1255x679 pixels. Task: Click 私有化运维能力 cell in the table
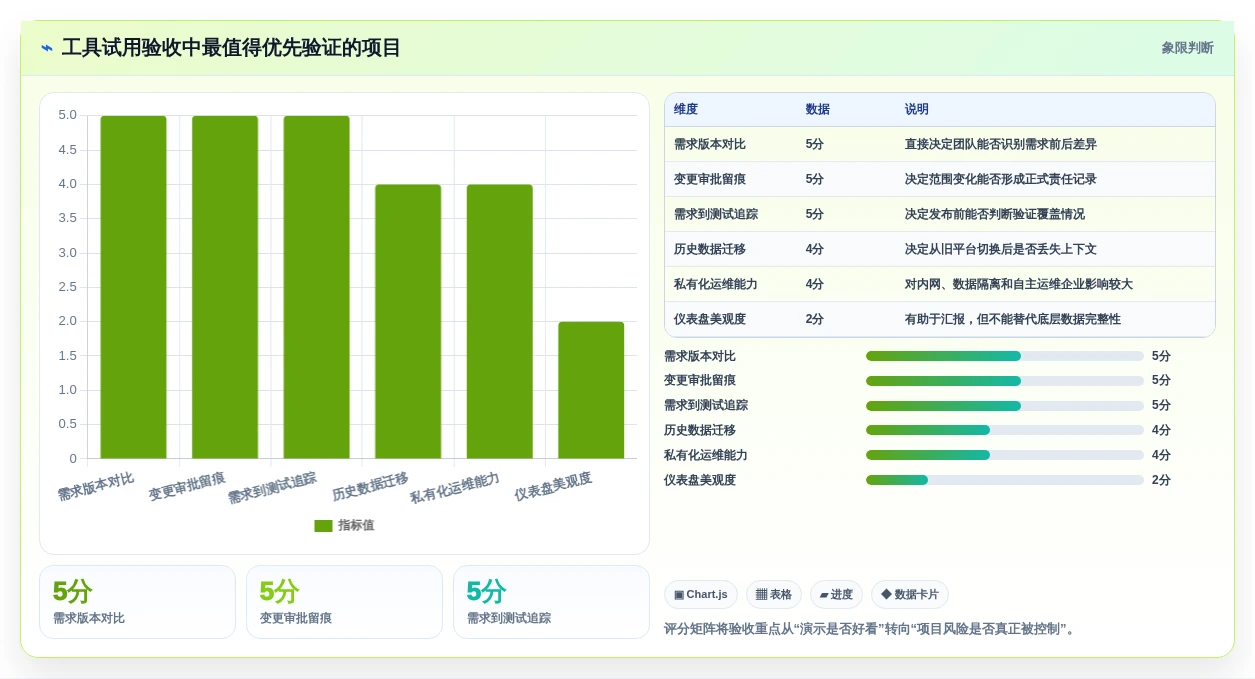point(716,285)
